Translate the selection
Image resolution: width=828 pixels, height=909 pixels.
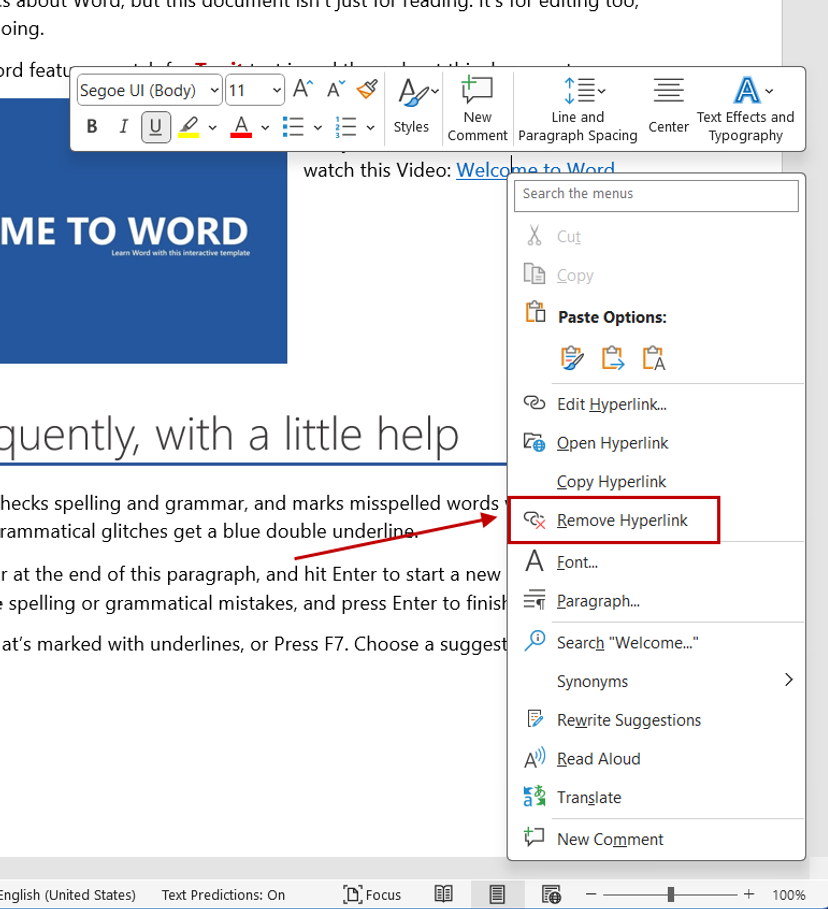590,797
